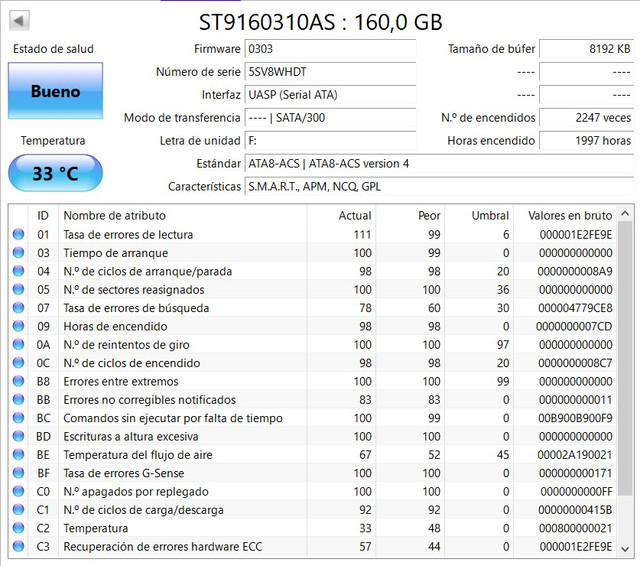640x566 pixels.
Task: Click status dot for attribute BD
Action: click(x=18, y=436)
